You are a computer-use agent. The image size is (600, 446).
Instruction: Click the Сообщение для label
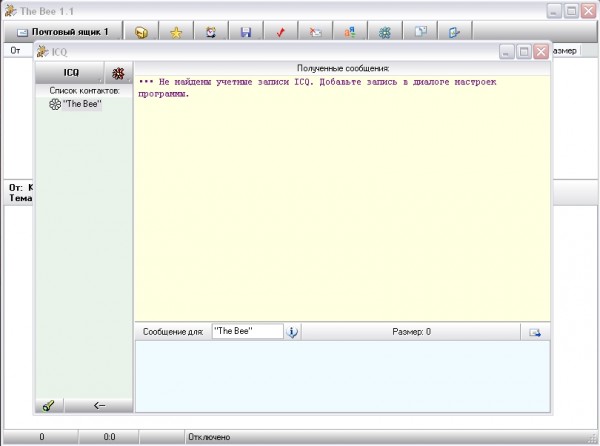(x=173, y=332)
